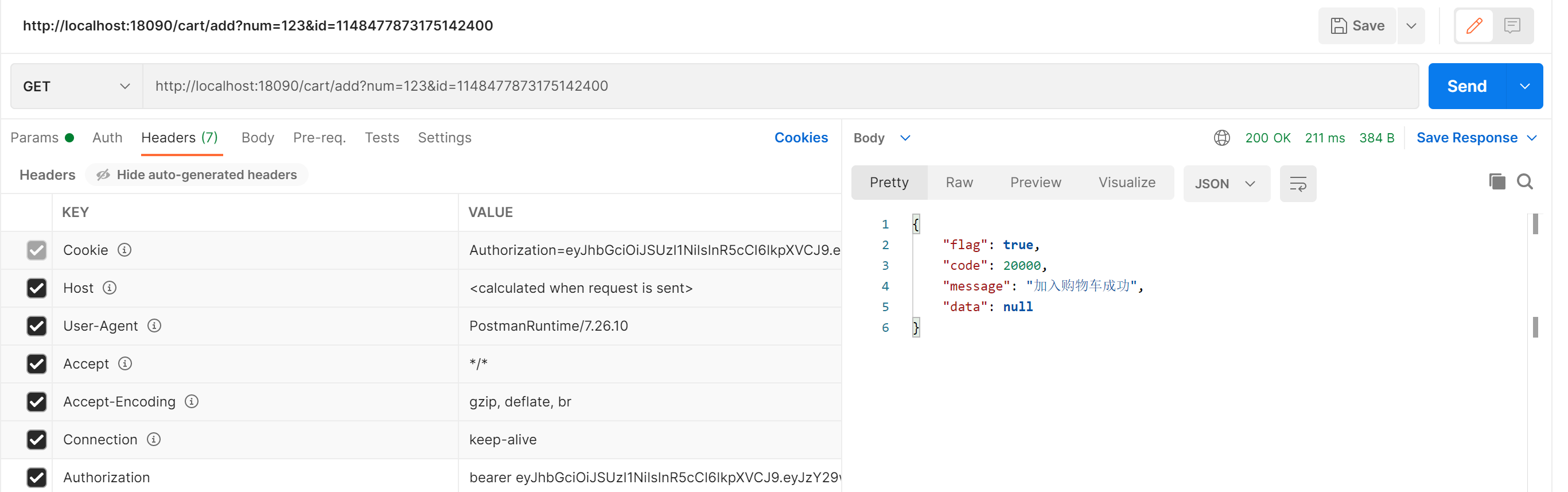
Task: Switch to the Params tab
Action: [42, 138]
